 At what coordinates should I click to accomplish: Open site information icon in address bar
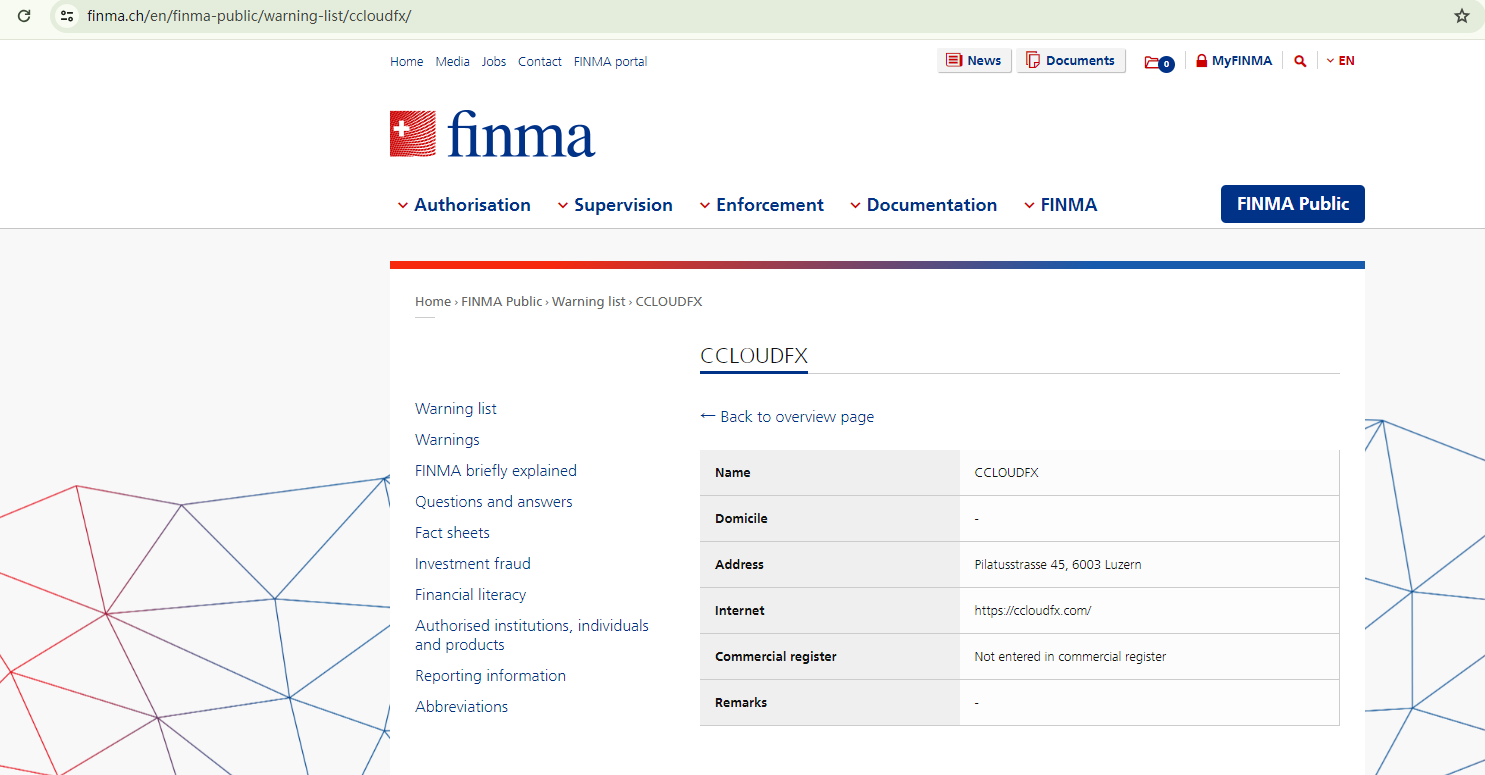point(67,16)
